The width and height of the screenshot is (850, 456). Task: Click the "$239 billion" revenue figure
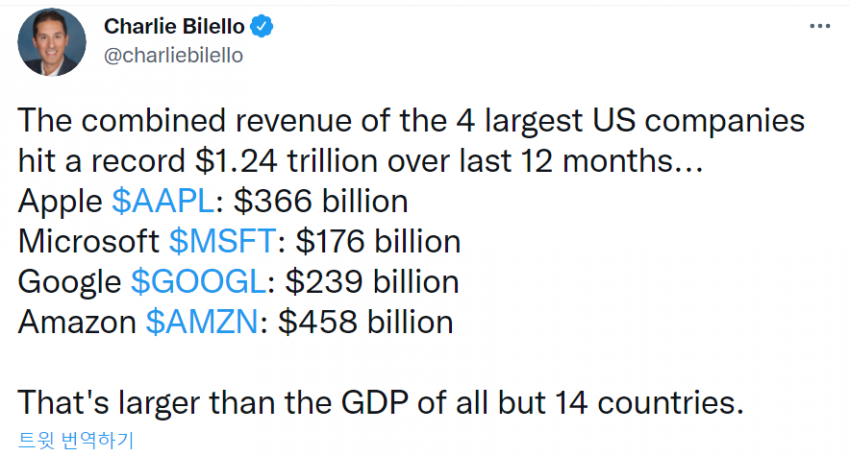(372, 281)
